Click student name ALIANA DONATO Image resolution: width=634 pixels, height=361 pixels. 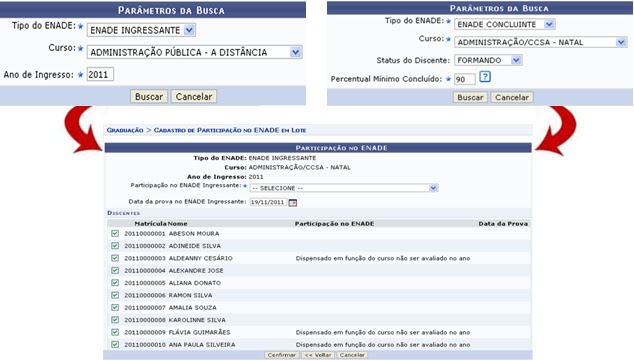[x=194, y=283]
